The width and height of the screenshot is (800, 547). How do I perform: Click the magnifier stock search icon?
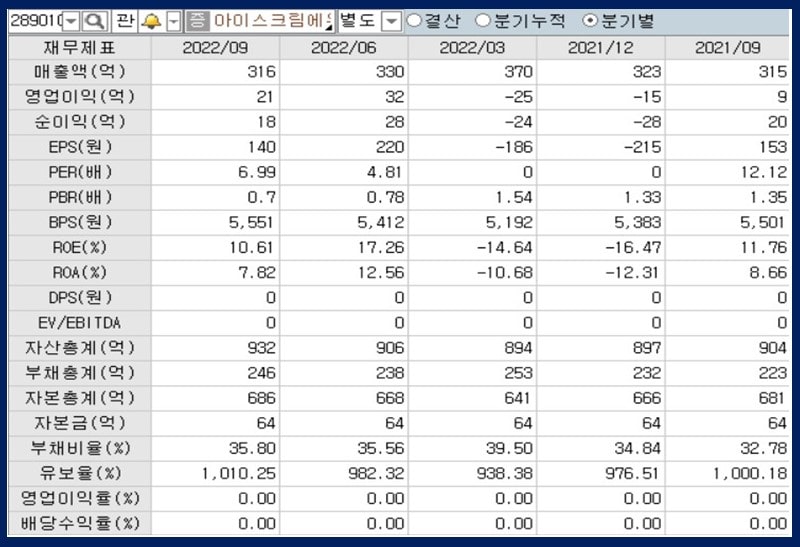[x=95, y=21]
